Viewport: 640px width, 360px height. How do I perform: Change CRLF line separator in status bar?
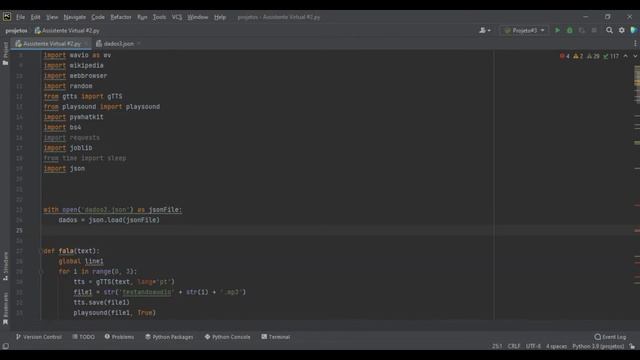point(514,347)
